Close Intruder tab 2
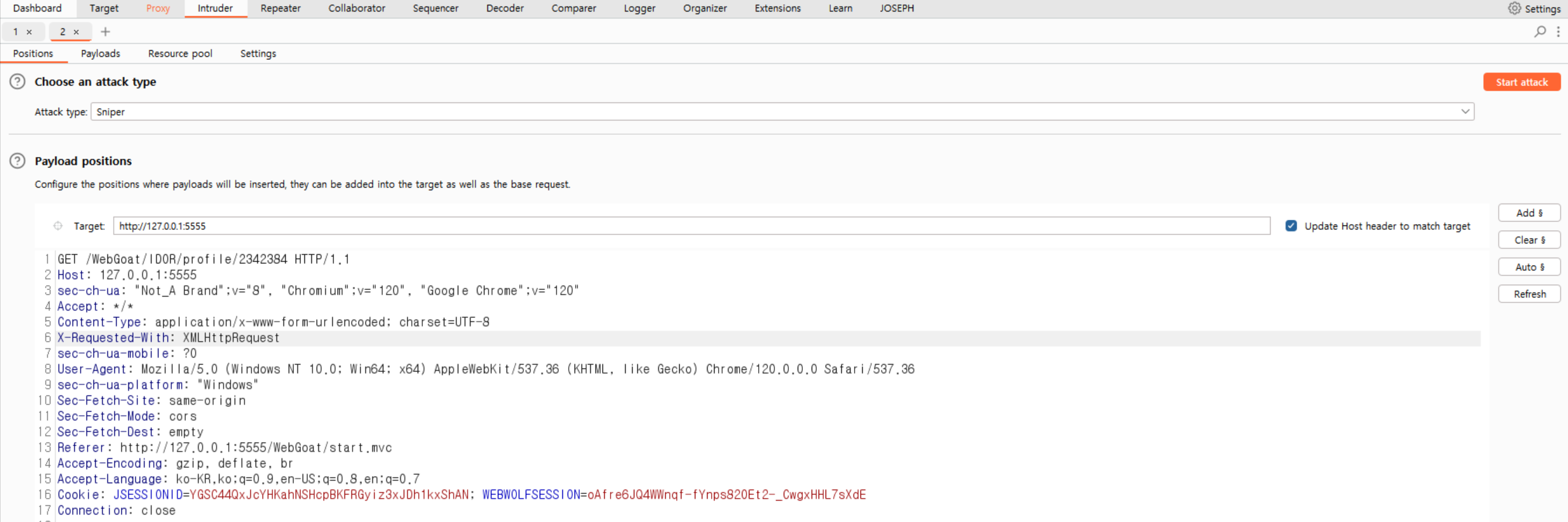1568x522 pixels. click(x=76, y=33)
